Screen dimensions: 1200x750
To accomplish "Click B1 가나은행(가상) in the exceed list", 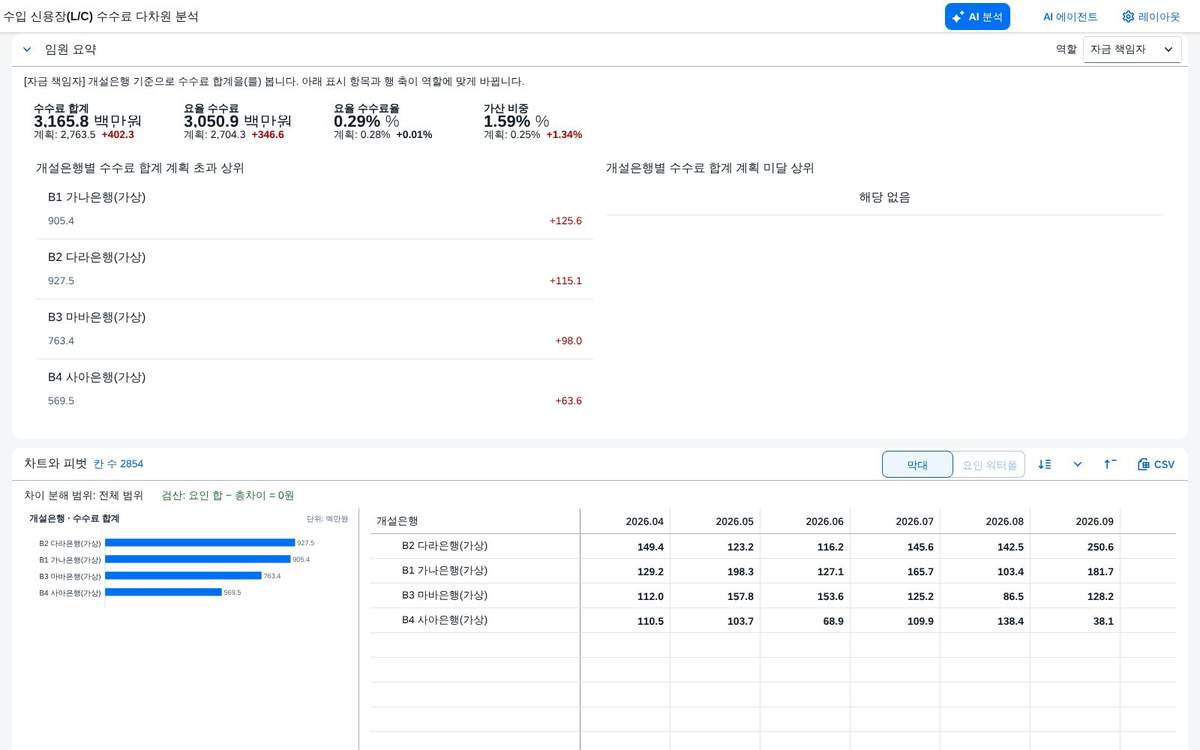I will (x=97, y=197).
